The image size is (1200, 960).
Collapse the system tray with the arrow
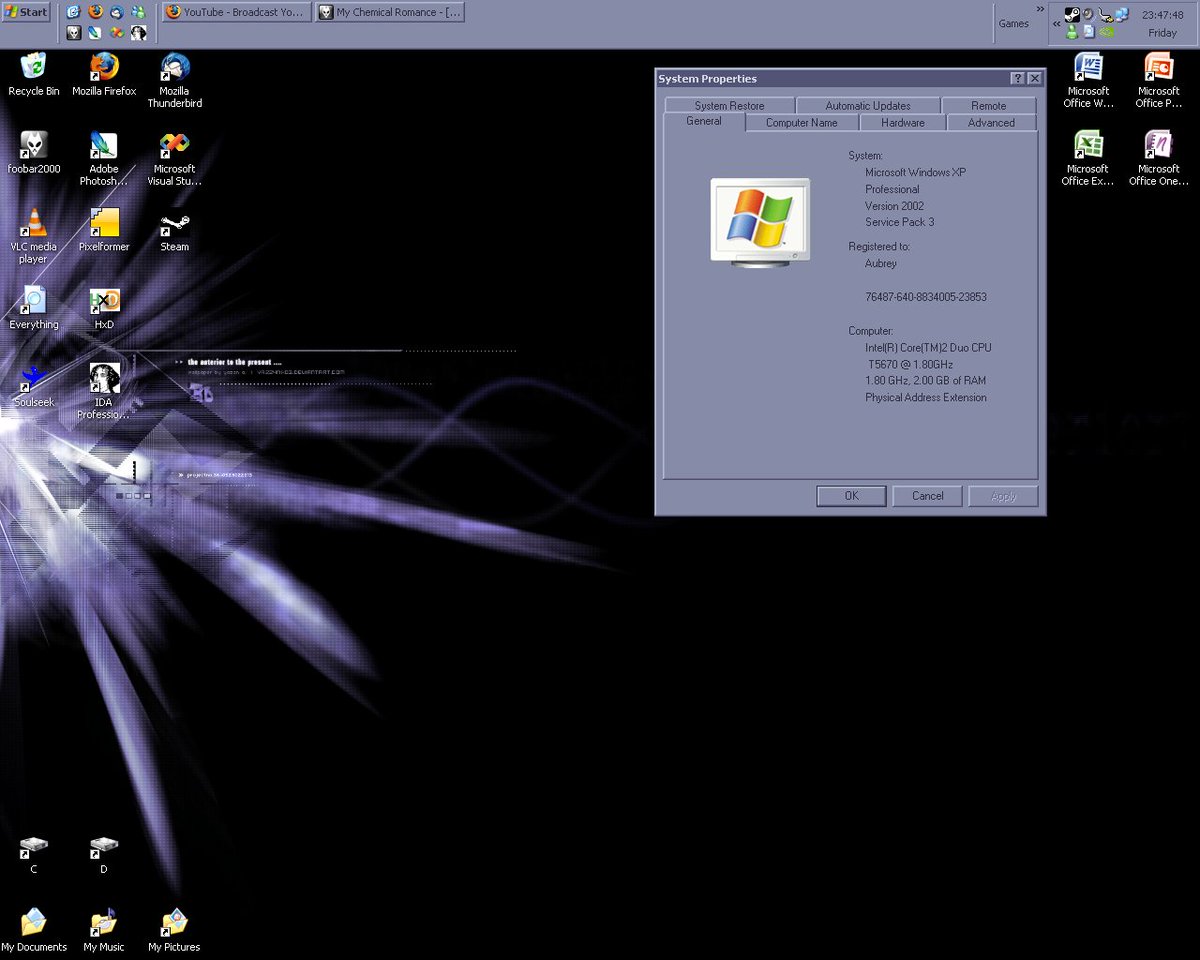pos(1056,24)
